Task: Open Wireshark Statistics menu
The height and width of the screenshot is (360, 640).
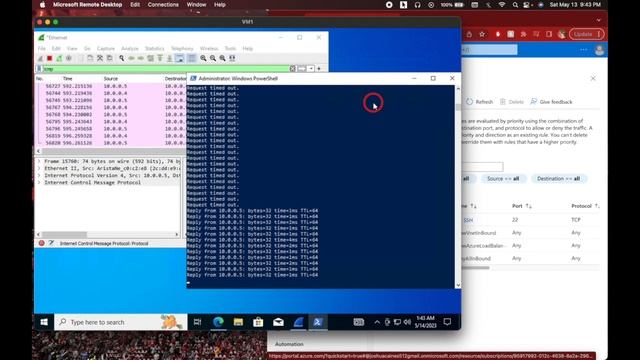Action: (x=155, y=49)
